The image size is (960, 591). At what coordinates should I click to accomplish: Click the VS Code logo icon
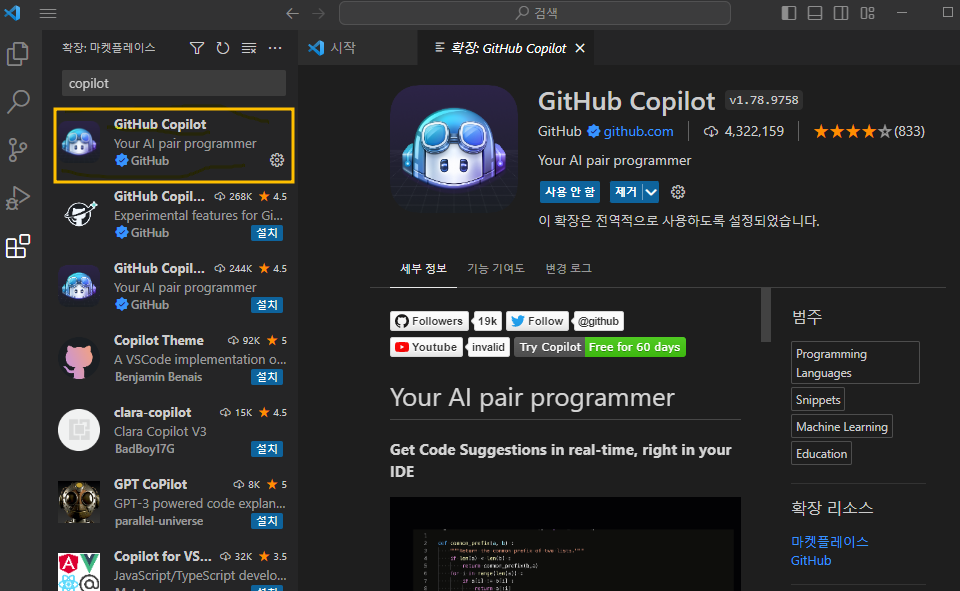point(12,13)
